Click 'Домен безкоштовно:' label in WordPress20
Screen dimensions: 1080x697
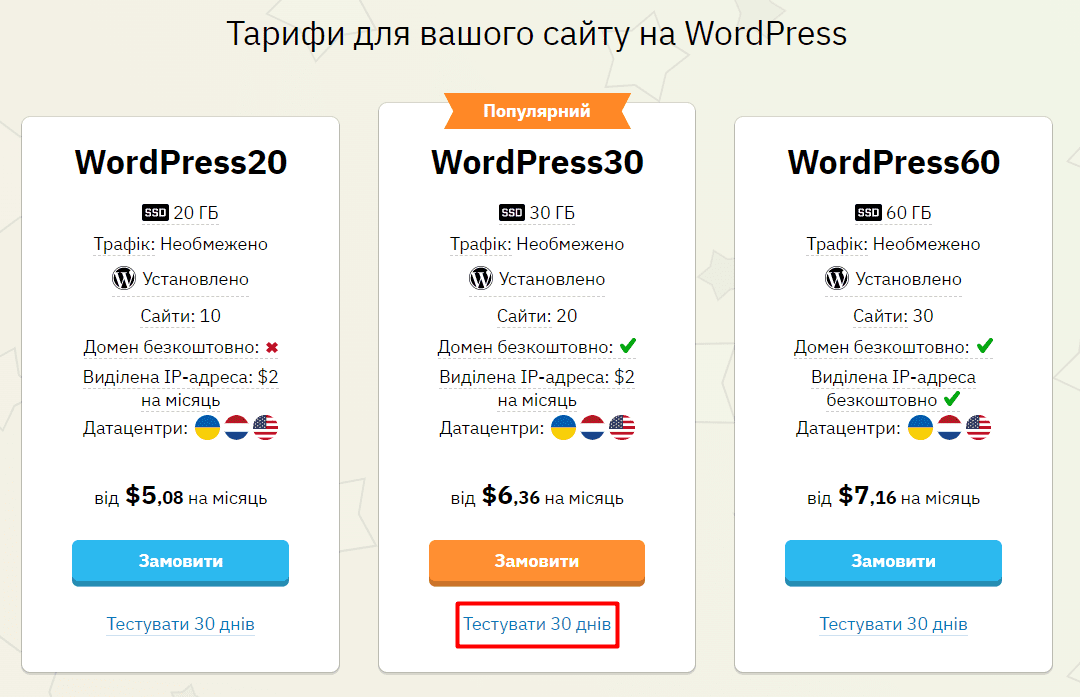click(172, 347)
